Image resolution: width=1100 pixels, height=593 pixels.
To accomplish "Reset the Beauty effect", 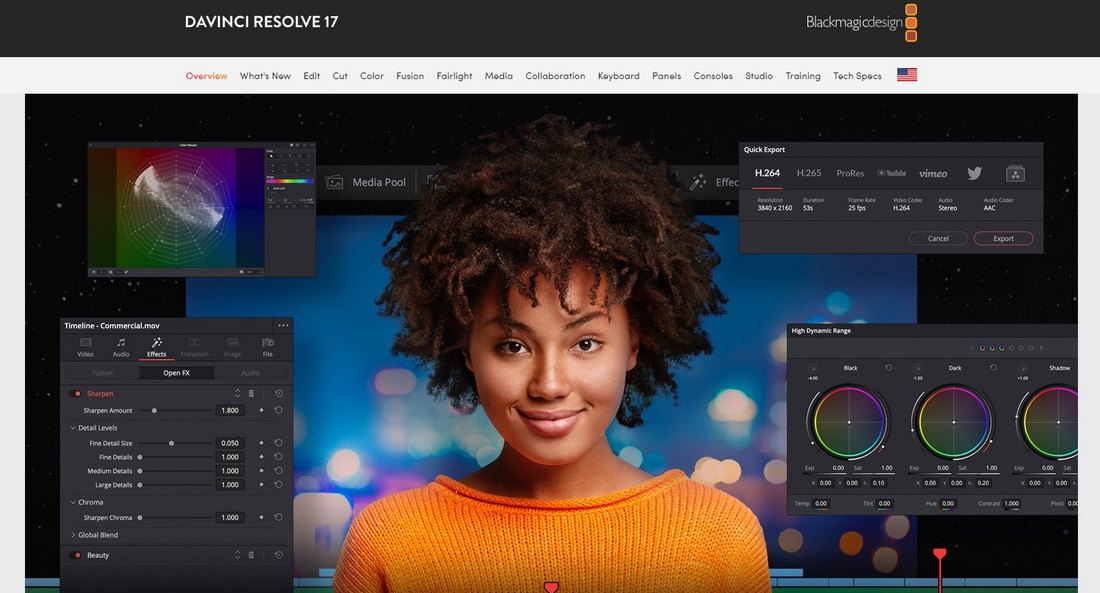I will click(279, 555).
